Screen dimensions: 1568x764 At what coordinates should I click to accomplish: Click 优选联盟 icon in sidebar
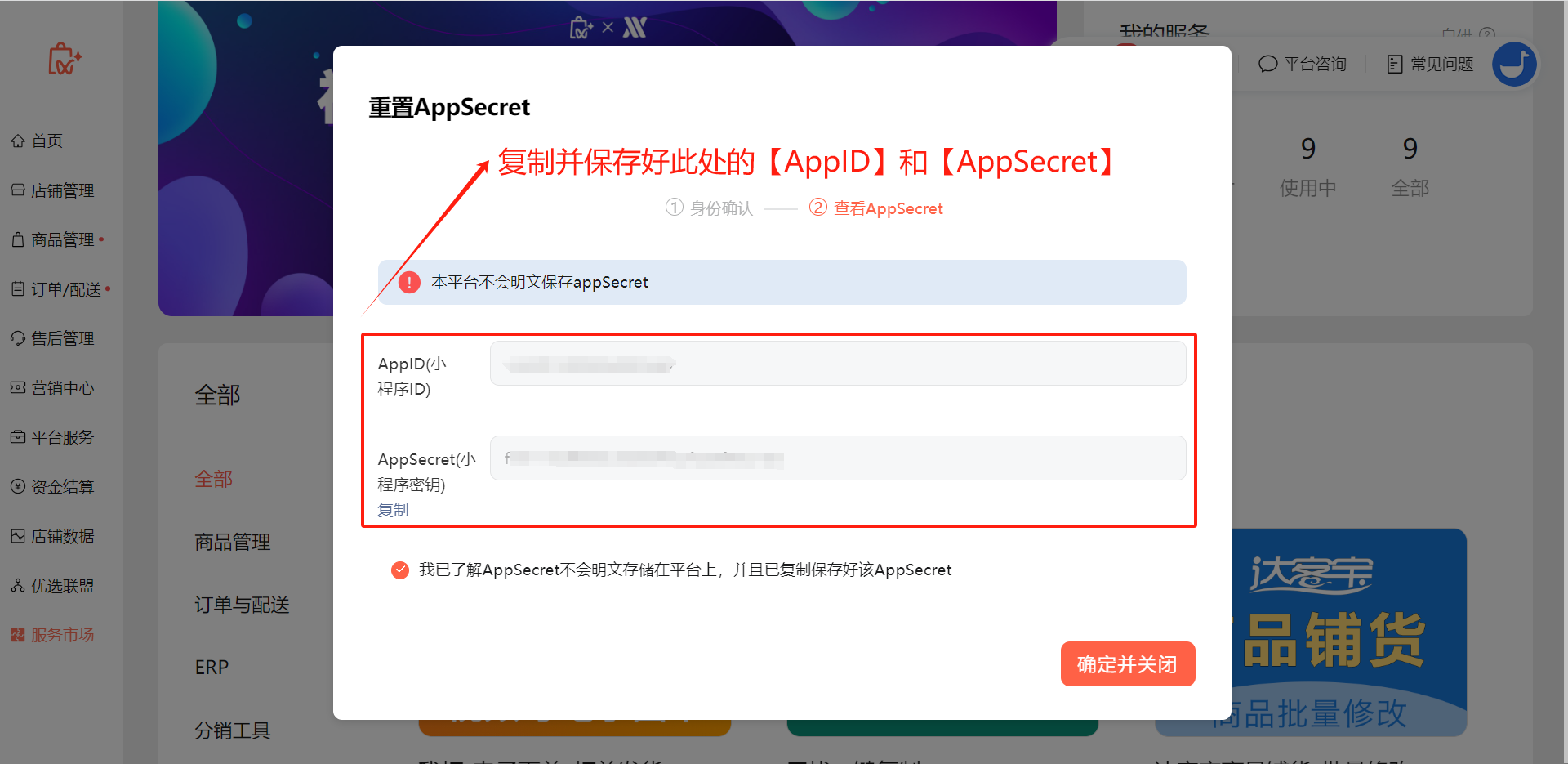coord(18,586)
